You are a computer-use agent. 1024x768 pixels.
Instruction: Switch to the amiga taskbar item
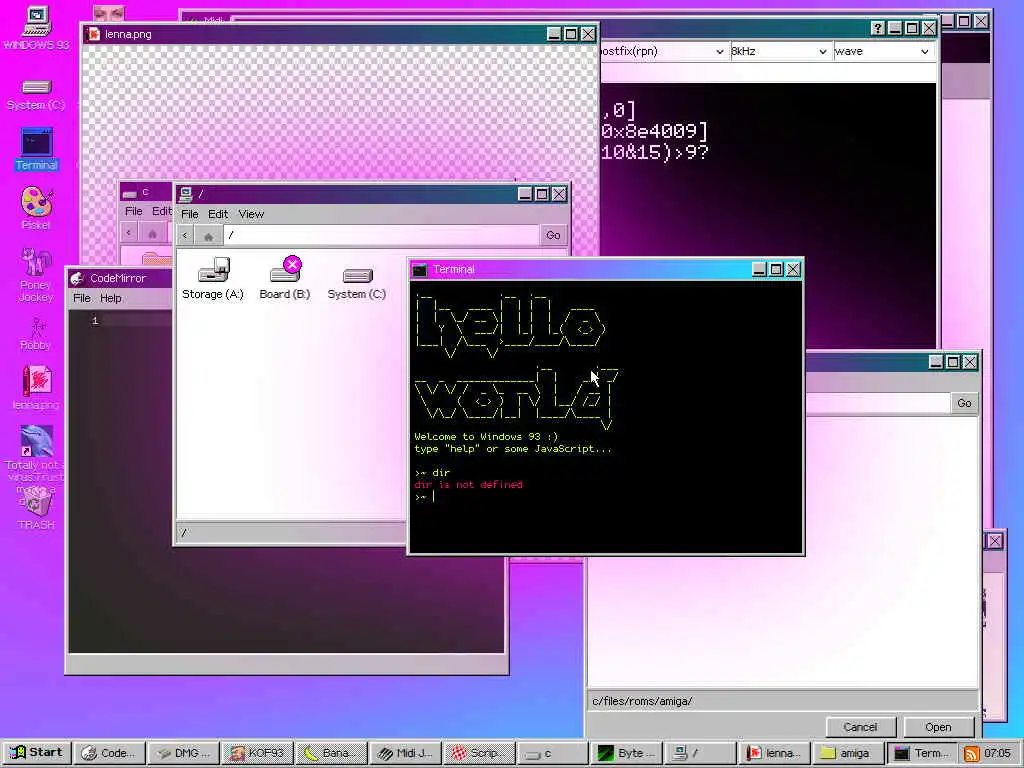(846, 753)
